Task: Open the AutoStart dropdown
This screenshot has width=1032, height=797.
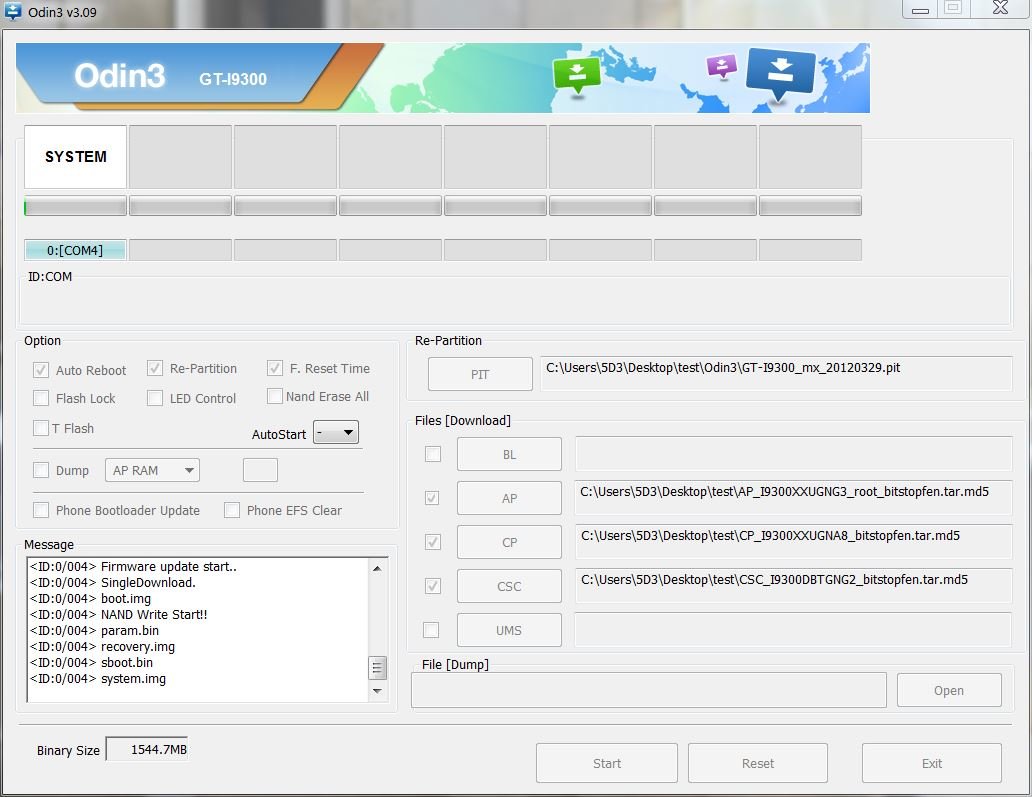Action: coord(336,432)
